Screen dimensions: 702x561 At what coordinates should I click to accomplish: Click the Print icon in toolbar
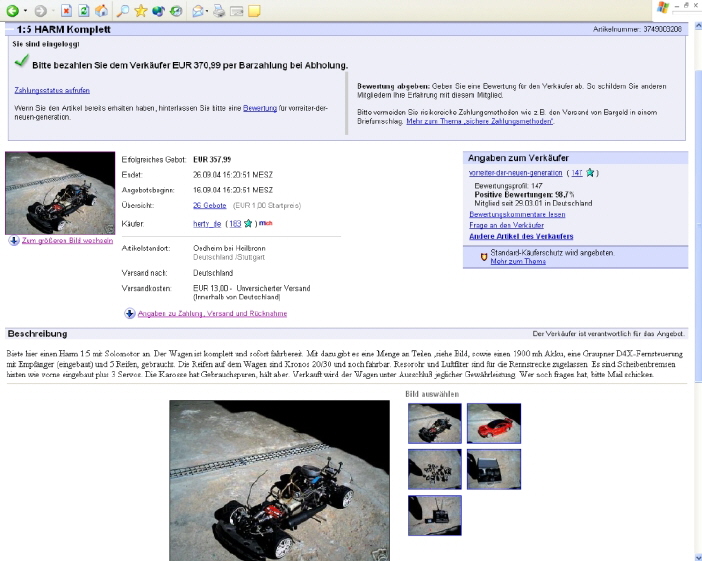[x=217, y=11]
